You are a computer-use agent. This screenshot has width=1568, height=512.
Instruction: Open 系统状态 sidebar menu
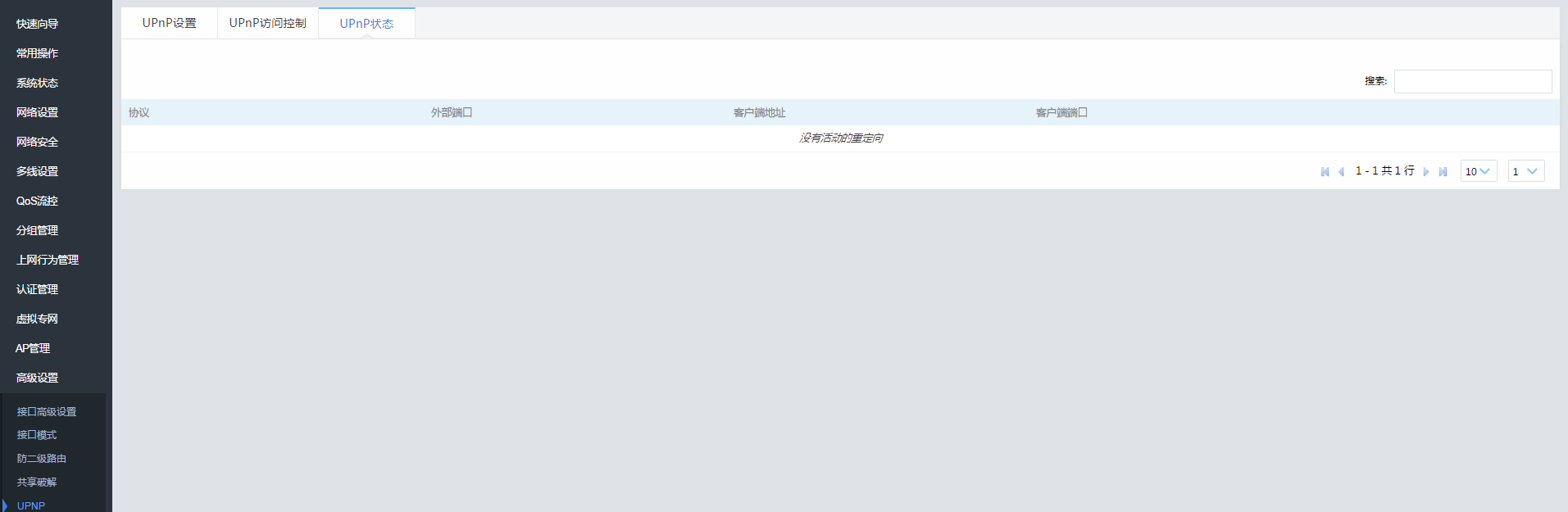pyautogui.click(x=38, y=83)
